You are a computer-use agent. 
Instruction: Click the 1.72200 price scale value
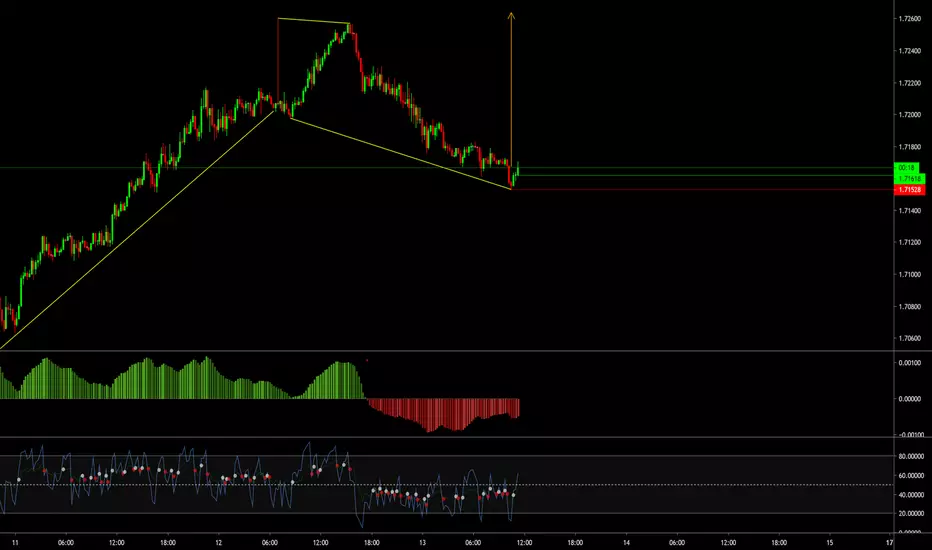click(x=909, y=83)
